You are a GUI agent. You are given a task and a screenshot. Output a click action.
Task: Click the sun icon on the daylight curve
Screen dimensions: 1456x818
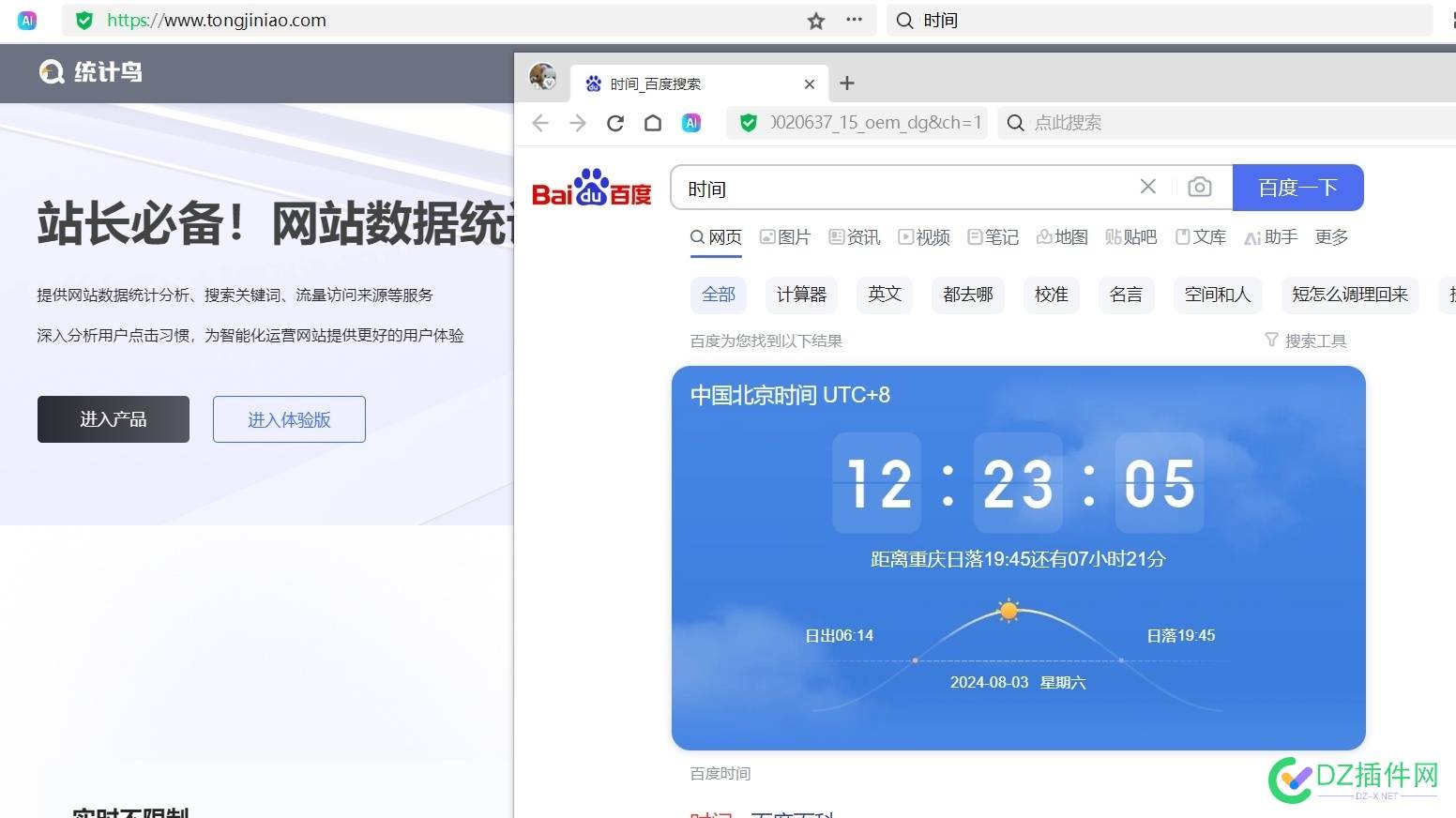point(1009,611)
